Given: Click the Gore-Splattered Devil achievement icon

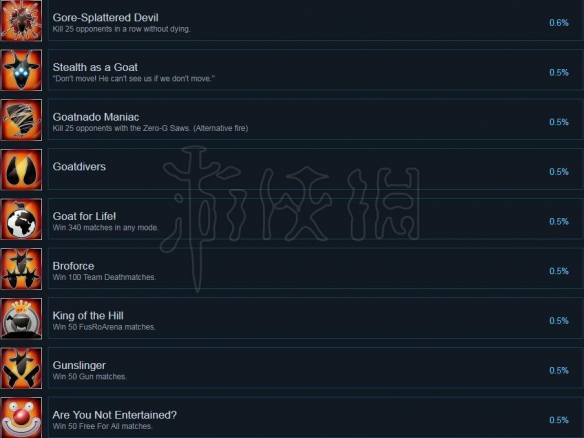Looking at the screenshot, I should [x=21, y=20].
